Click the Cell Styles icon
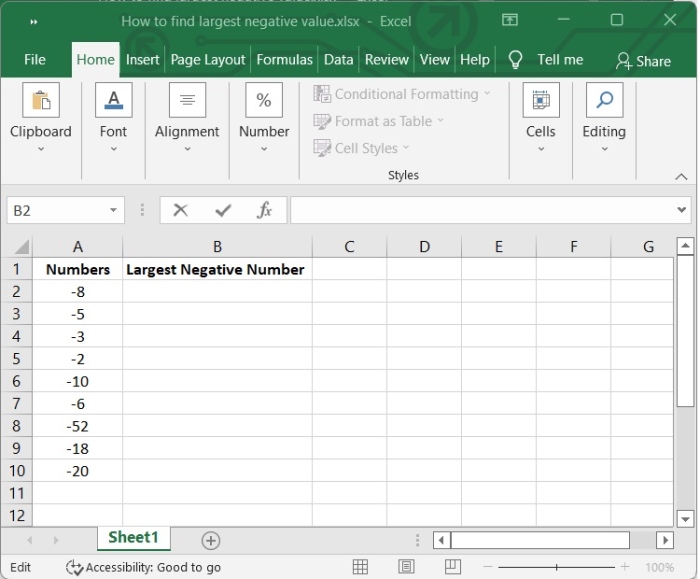The image size is (700, 579). pyautogui.click(x=322, y=148)
